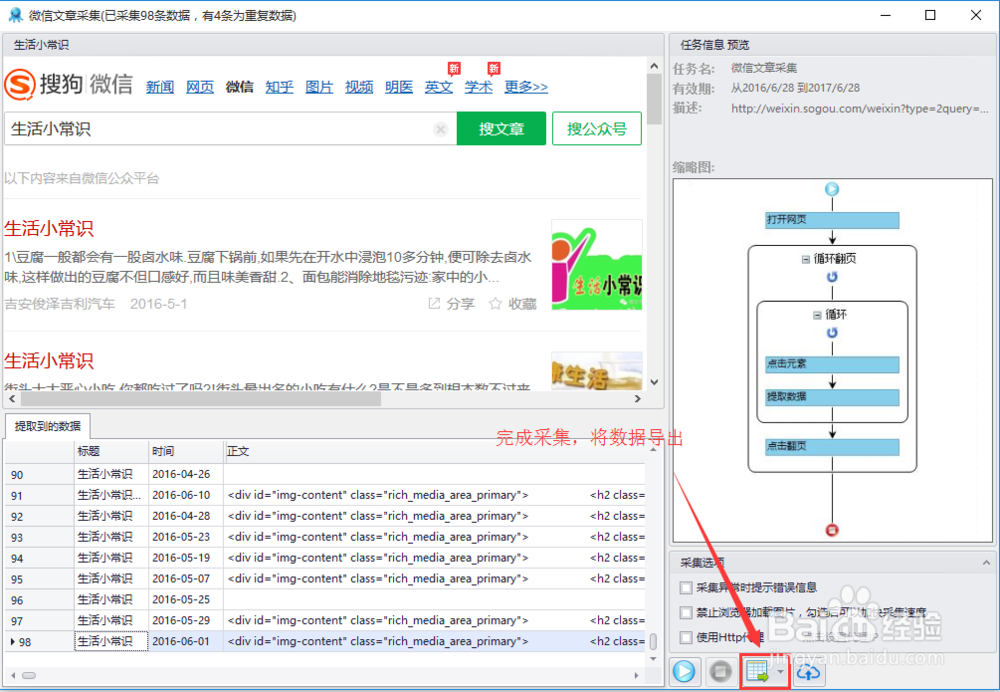Click the second article thumbnail image
This screenshot has width=1000, height=692.
point(597,371)
